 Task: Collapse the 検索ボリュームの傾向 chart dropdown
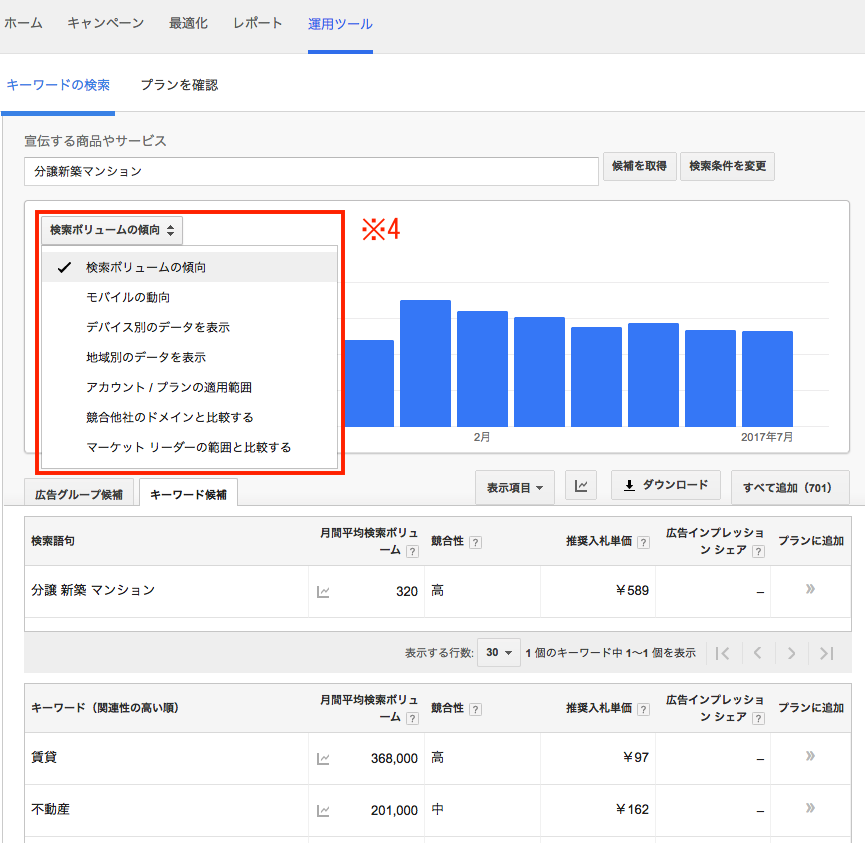click(111, 230)
